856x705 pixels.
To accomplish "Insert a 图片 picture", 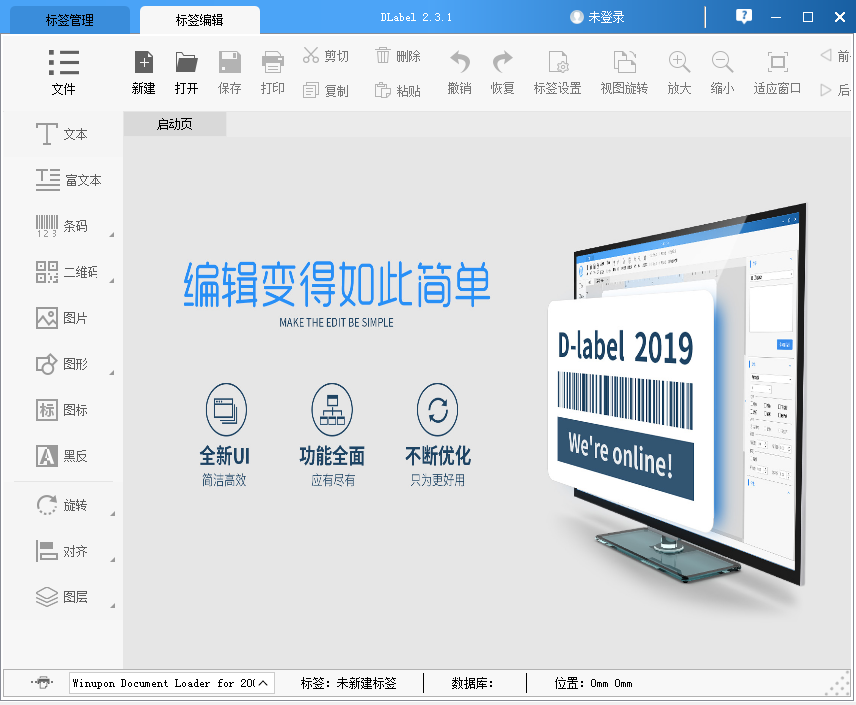I will coord(62,318).
